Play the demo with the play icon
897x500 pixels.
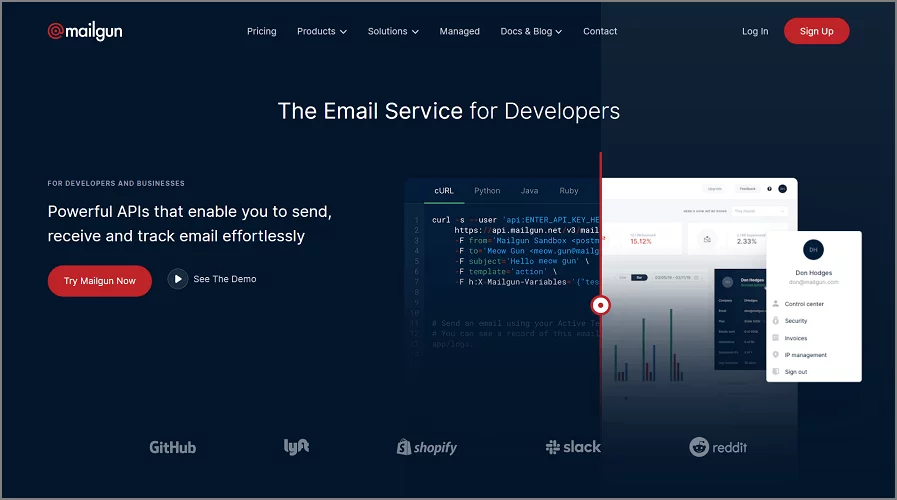177,279
